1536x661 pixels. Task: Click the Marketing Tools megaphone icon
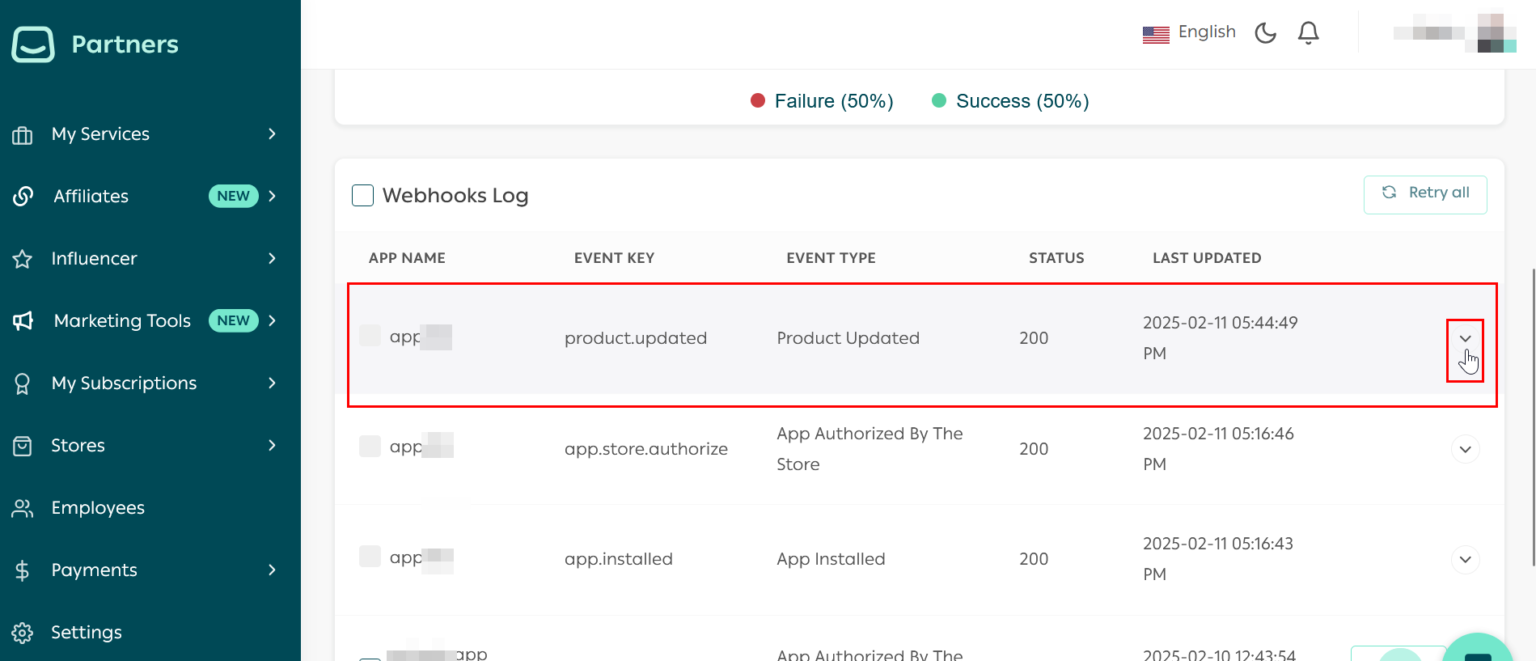[x=22, y=321]
